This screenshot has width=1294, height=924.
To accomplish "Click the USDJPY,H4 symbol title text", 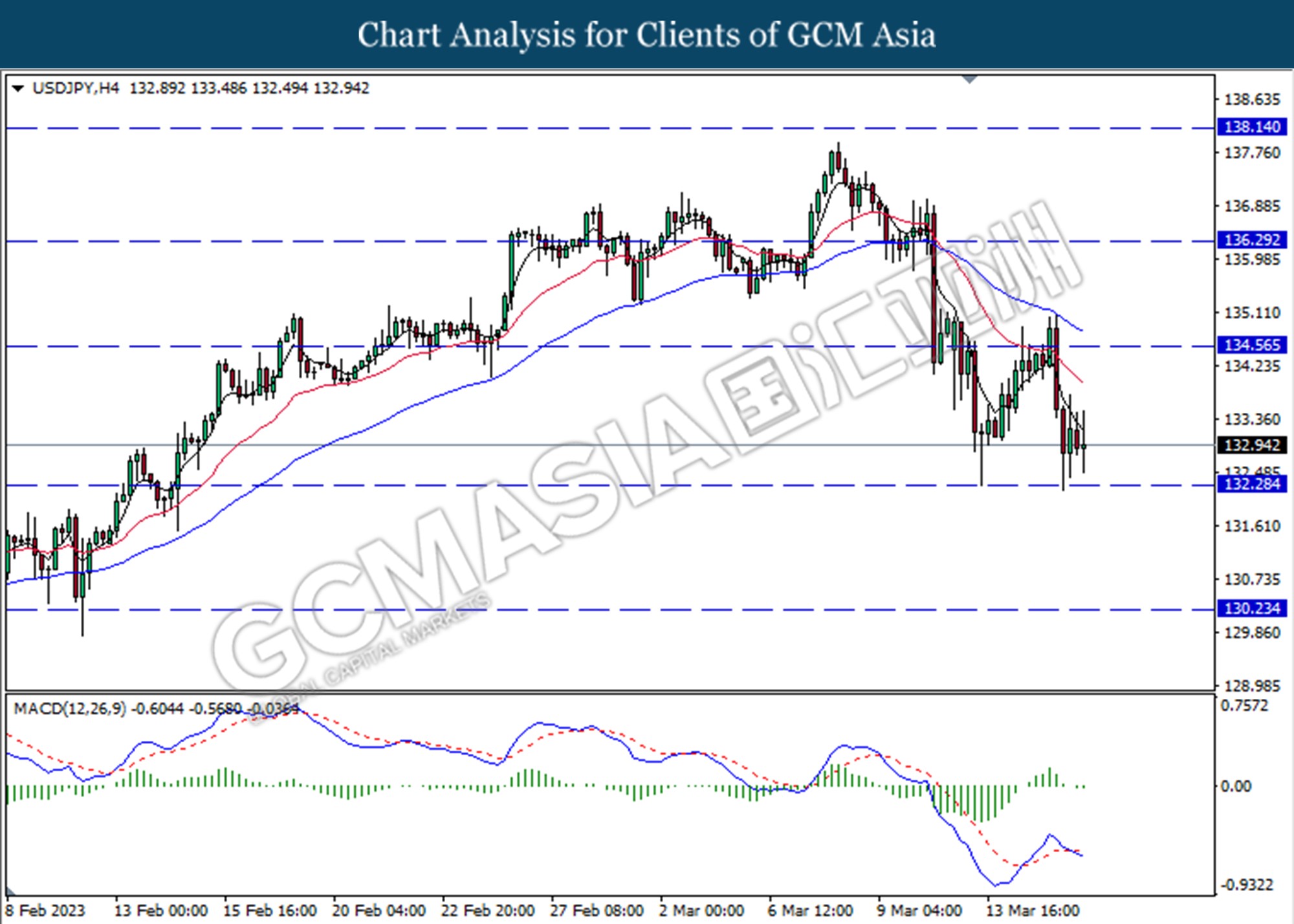I will point(76,88).
